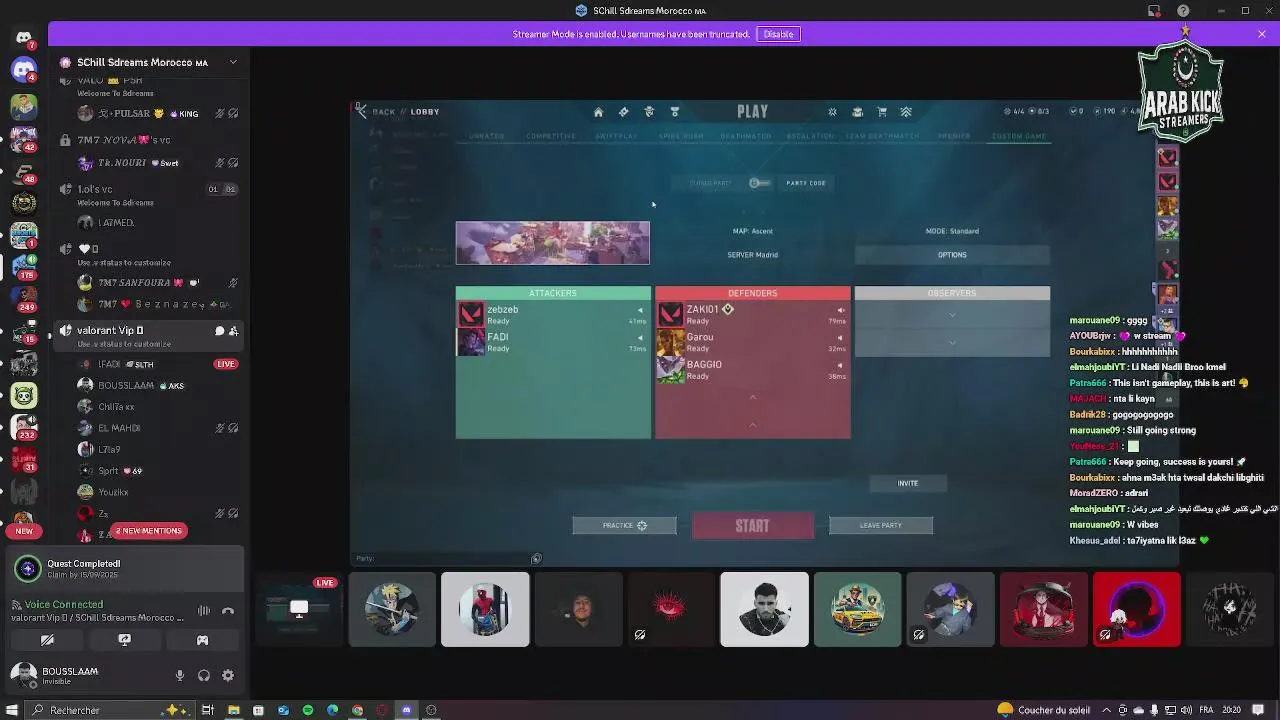Dismiss the Streamer Mode banner
1280x720 pixels.
pos(1262,34)
